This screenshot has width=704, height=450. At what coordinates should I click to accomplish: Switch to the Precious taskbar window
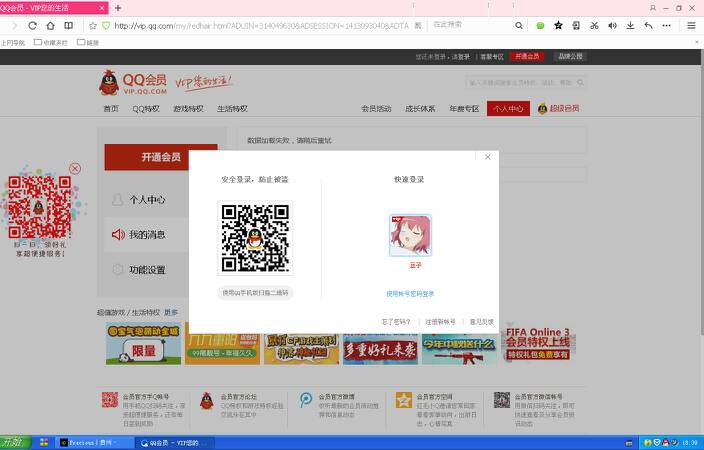94,443
